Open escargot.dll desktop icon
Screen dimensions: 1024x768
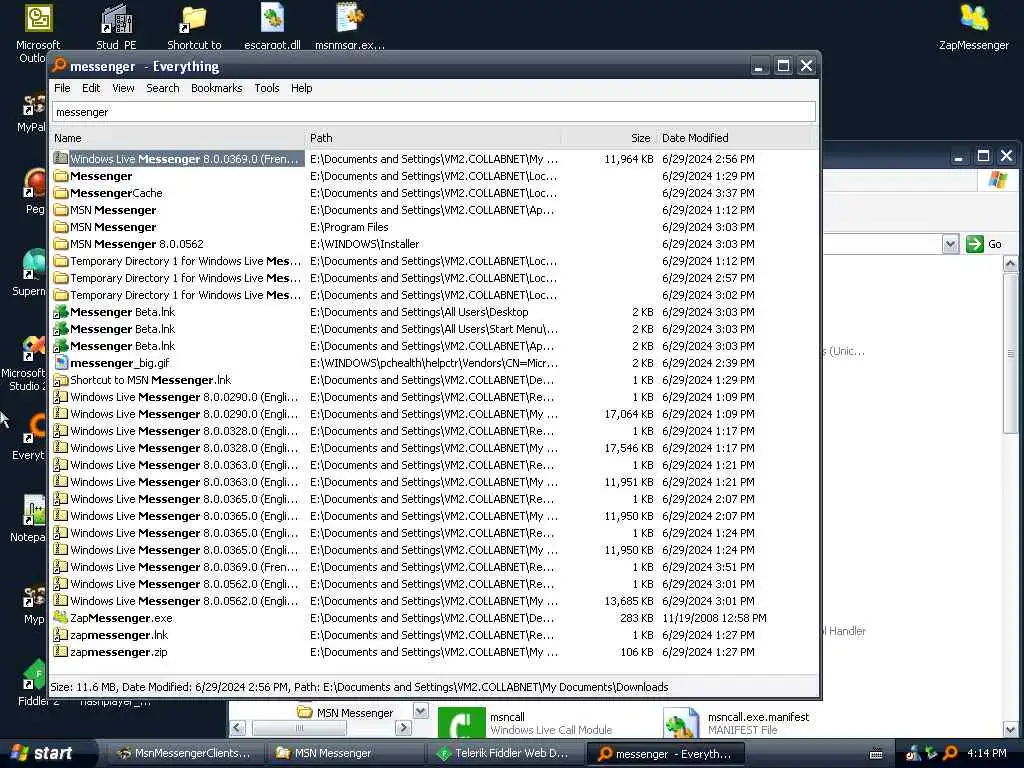[272, 26]
